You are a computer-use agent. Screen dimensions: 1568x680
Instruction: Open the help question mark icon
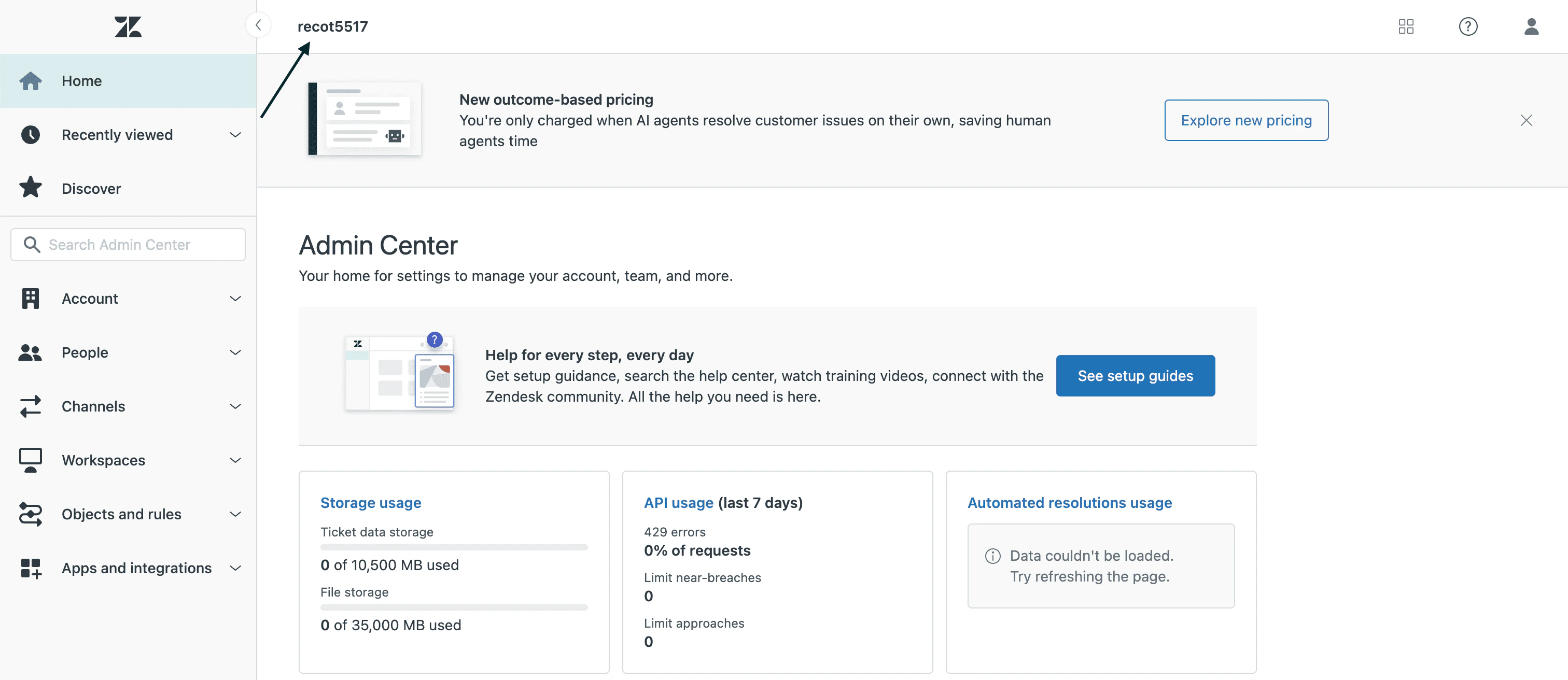click(x=1467, y=27)
